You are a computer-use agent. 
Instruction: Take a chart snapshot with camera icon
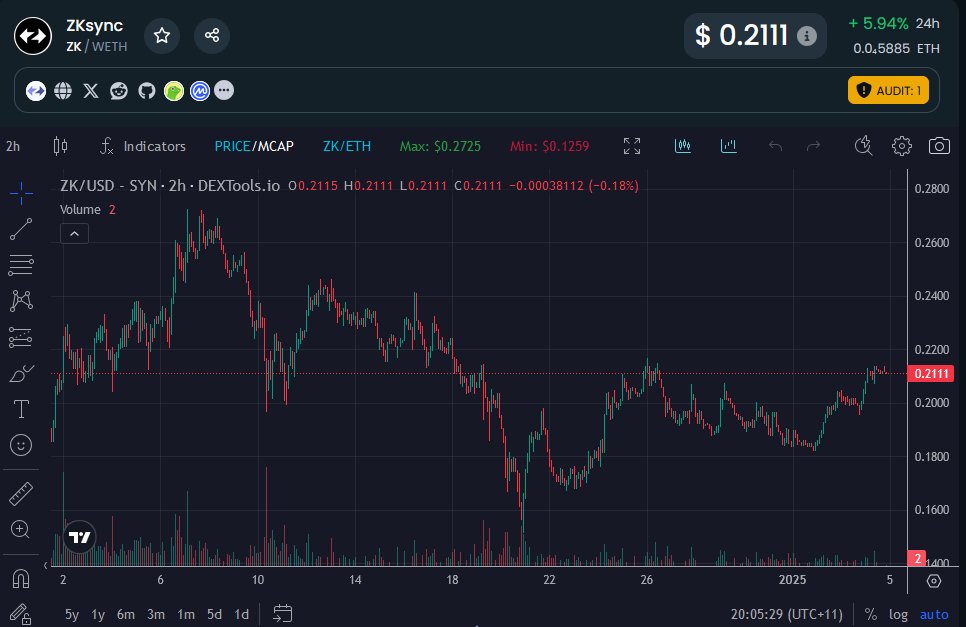click(939, 146)
